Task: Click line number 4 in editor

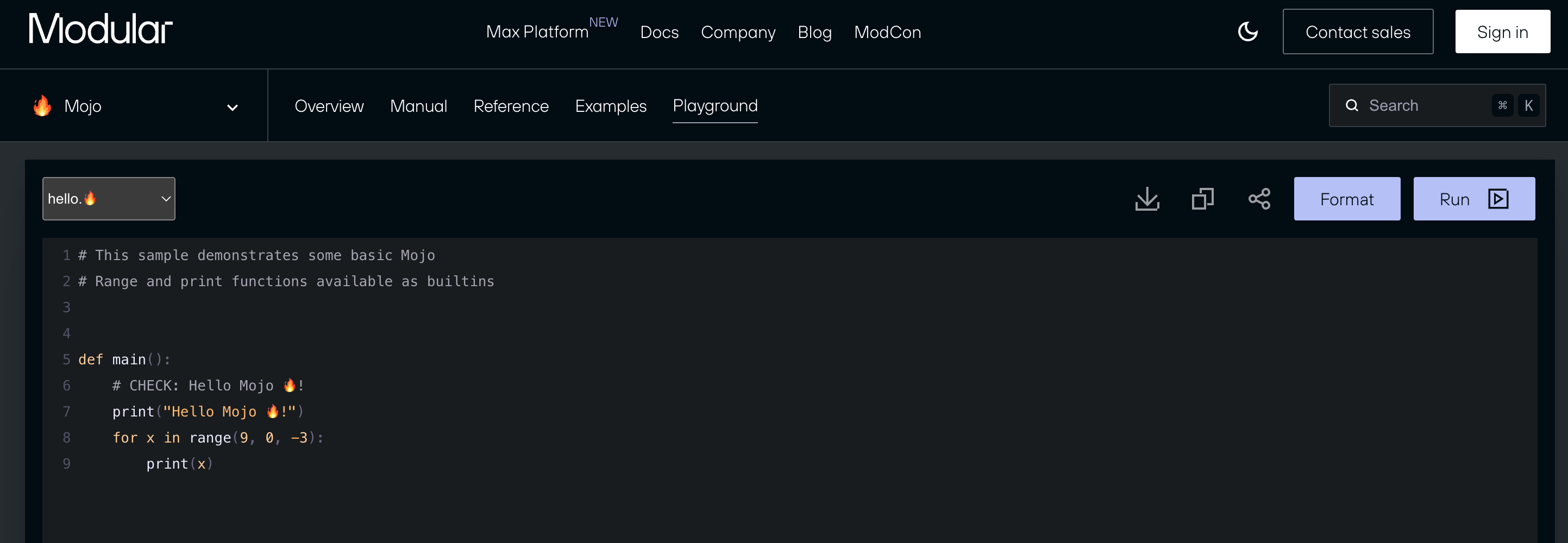Action: point(66,334)
